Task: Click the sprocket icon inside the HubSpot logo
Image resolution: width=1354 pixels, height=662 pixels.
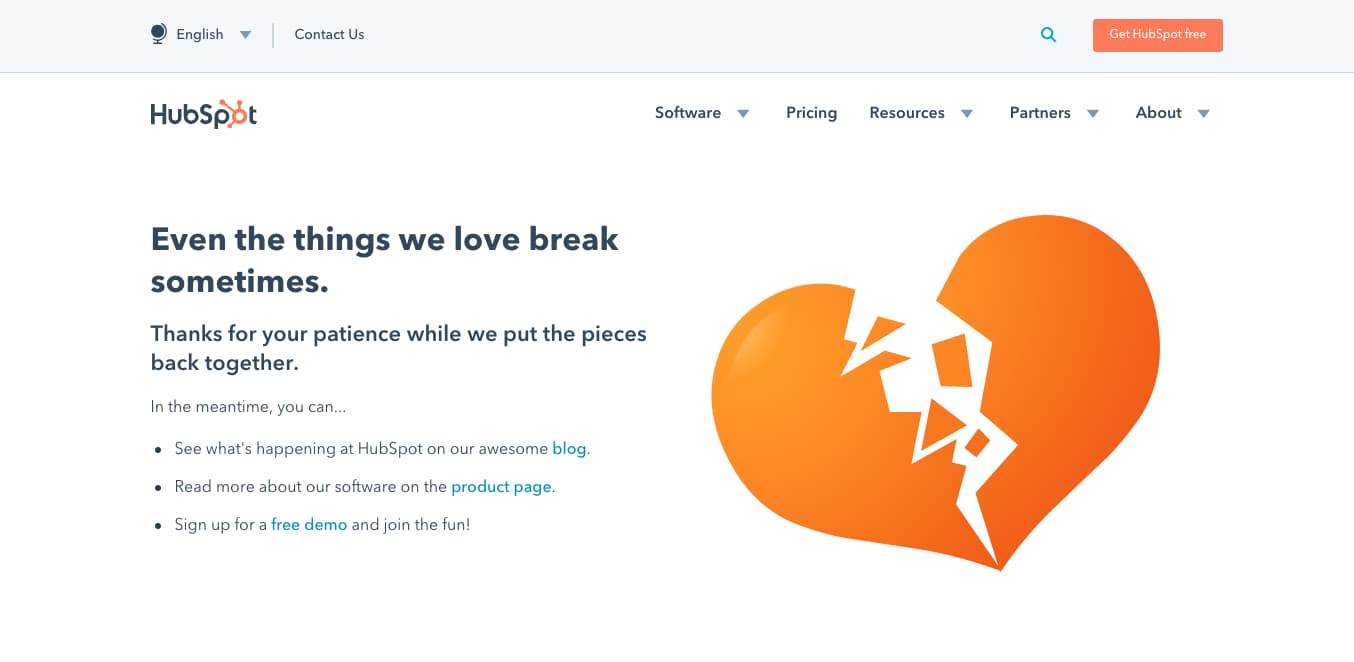Action: tap(240, 113)
